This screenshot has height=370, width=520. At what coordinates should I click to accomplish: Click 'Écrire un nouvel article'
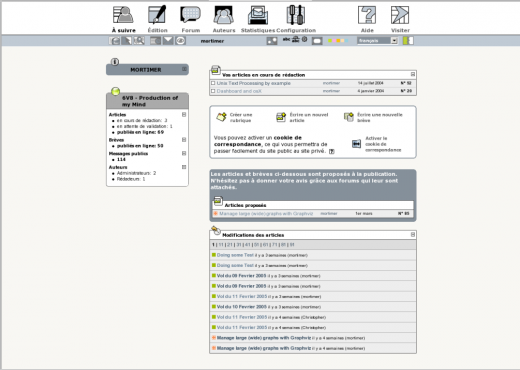[302, 117]
